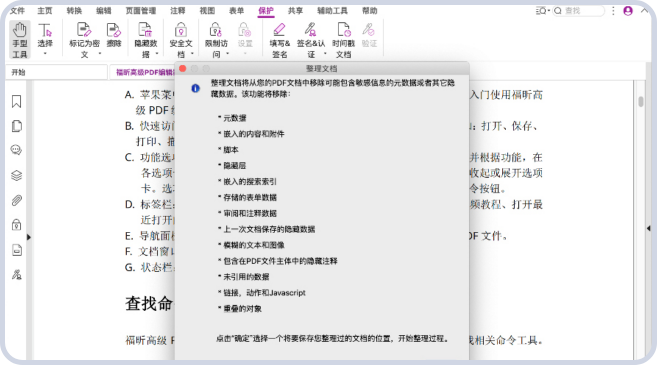Click the search options list icon
The image size is (657, 365).
pos(542,11)
